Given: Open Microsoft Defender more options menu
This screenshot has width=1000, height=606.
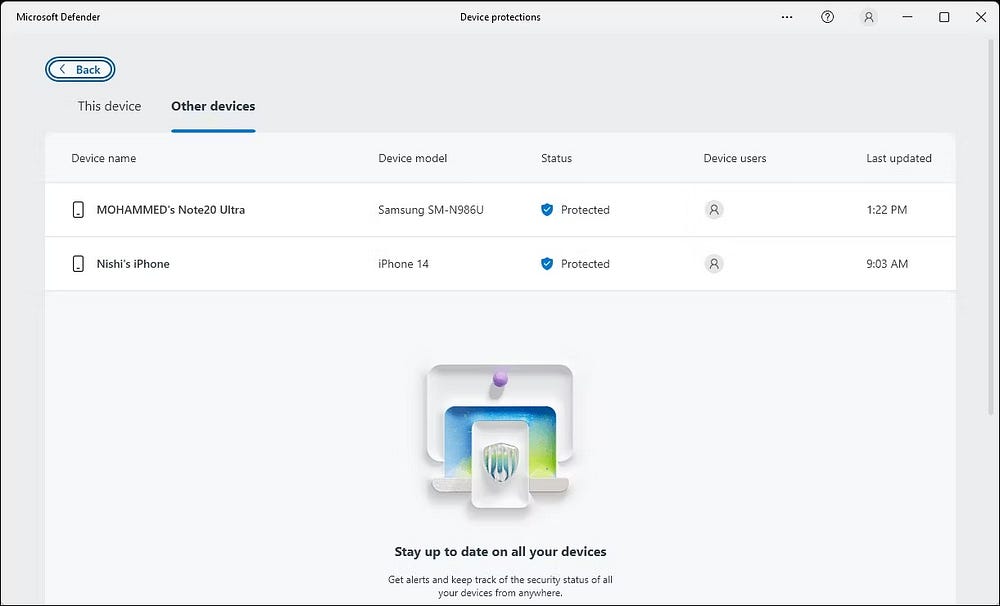Looking at the screenshot, I should click(787, 17).
